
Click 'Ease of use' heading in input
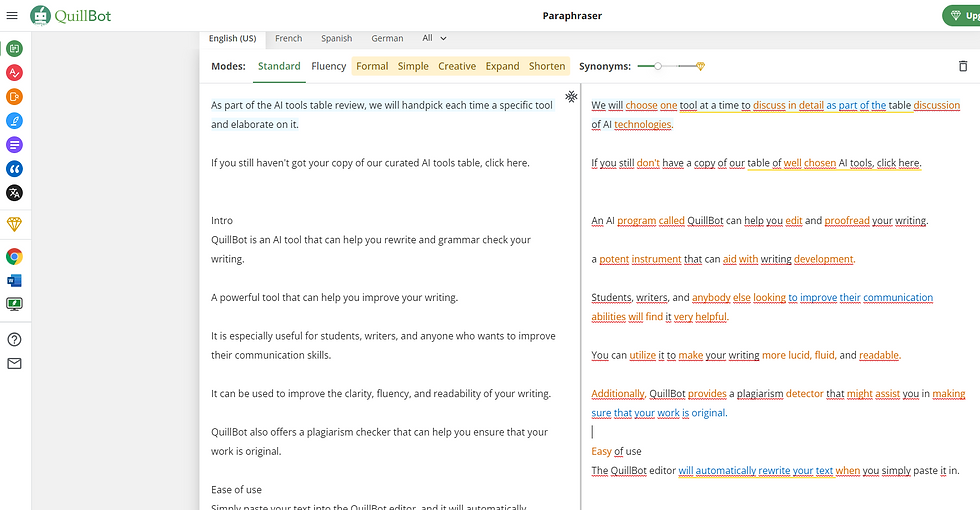pos(236,490)
